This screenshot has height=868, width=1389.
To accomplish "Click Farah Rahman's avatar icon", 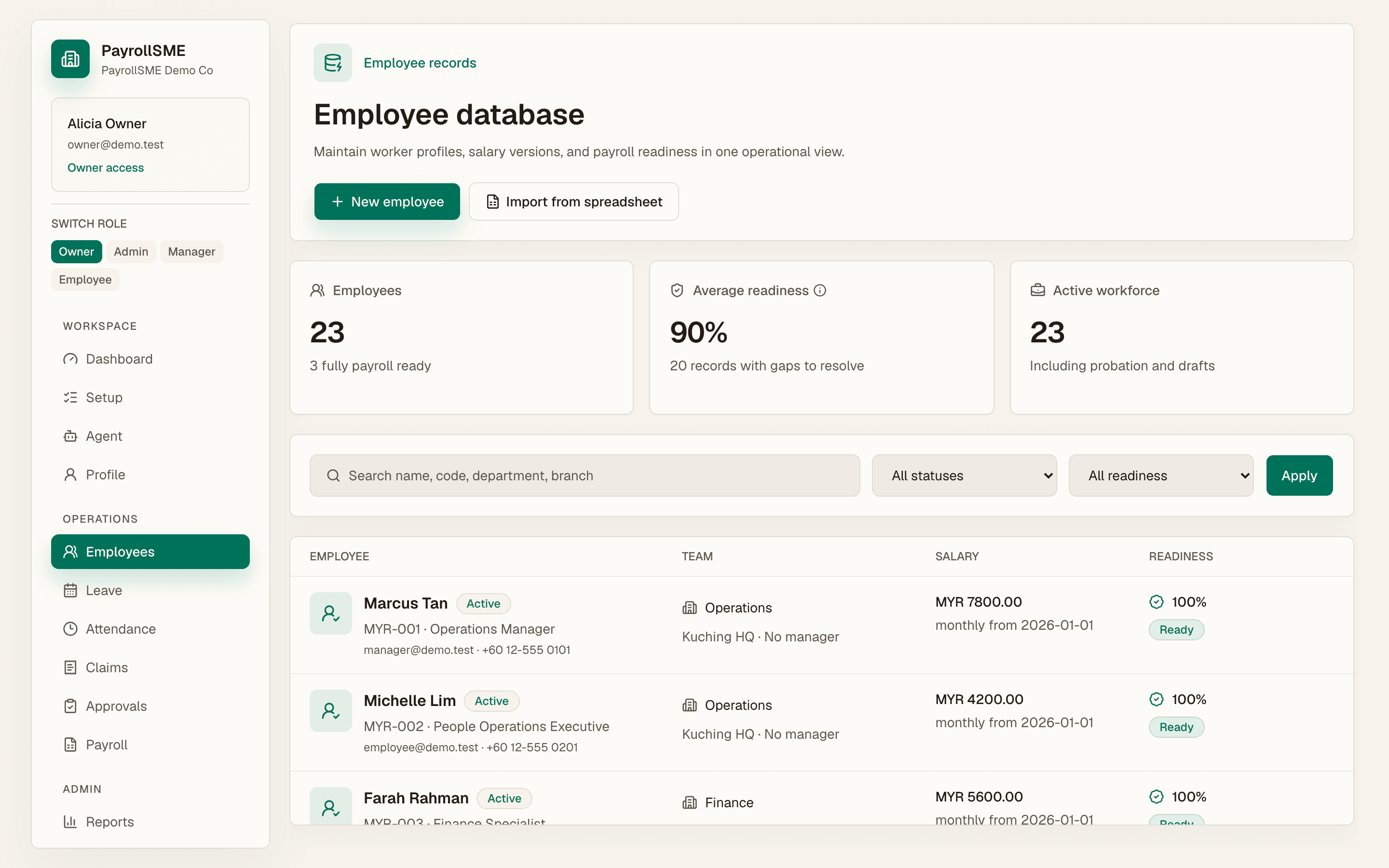I will tap(330, 806).
